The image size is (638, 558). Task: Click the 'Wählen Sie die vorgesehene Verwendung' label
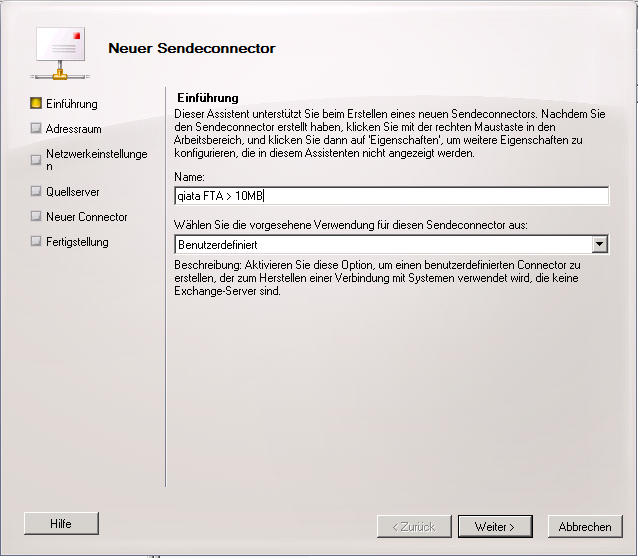click(351, 225)
